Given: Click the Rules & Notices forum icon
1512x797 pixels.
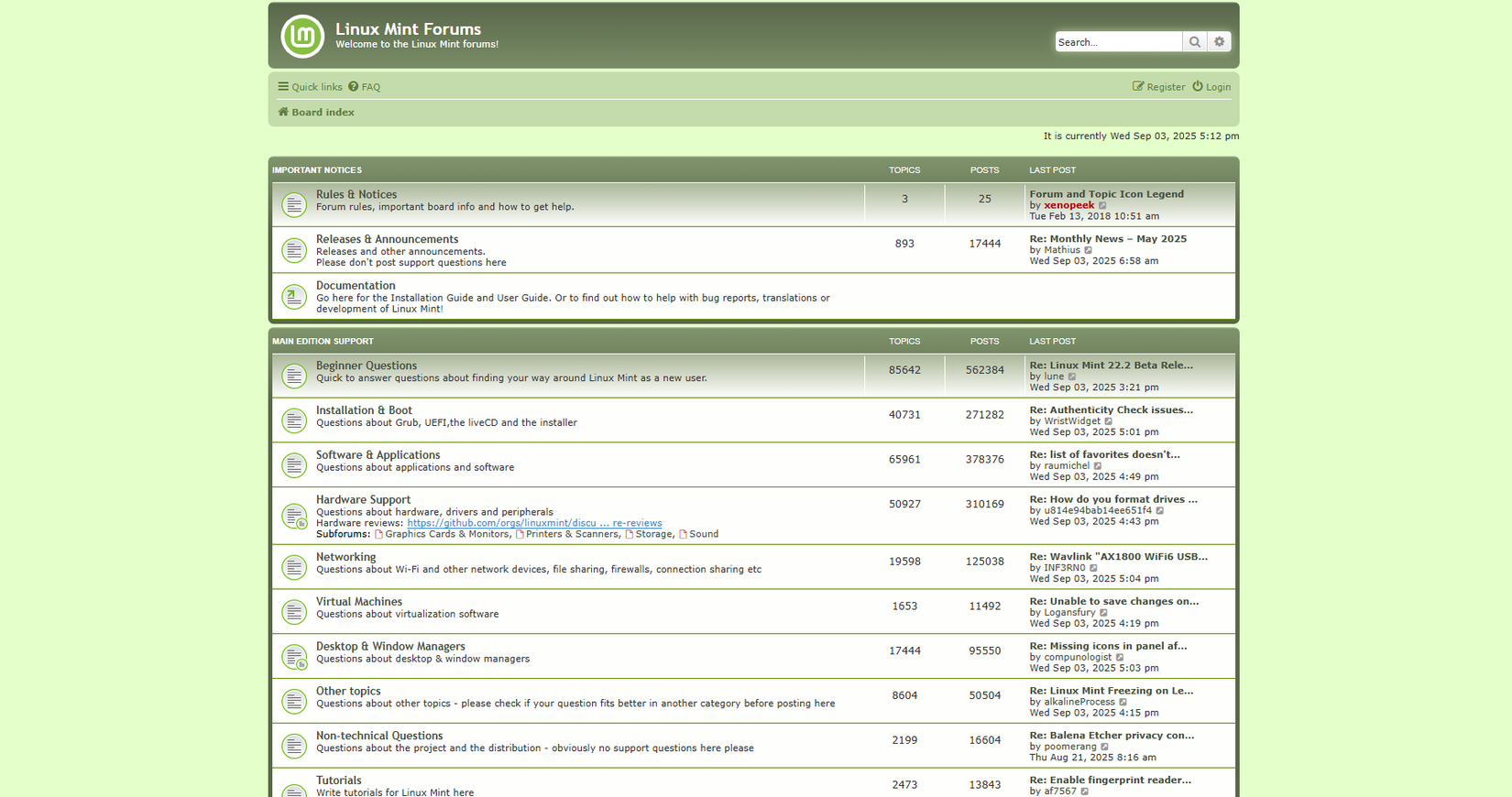Looking at the screenshot, I should [x=294, y=204].
